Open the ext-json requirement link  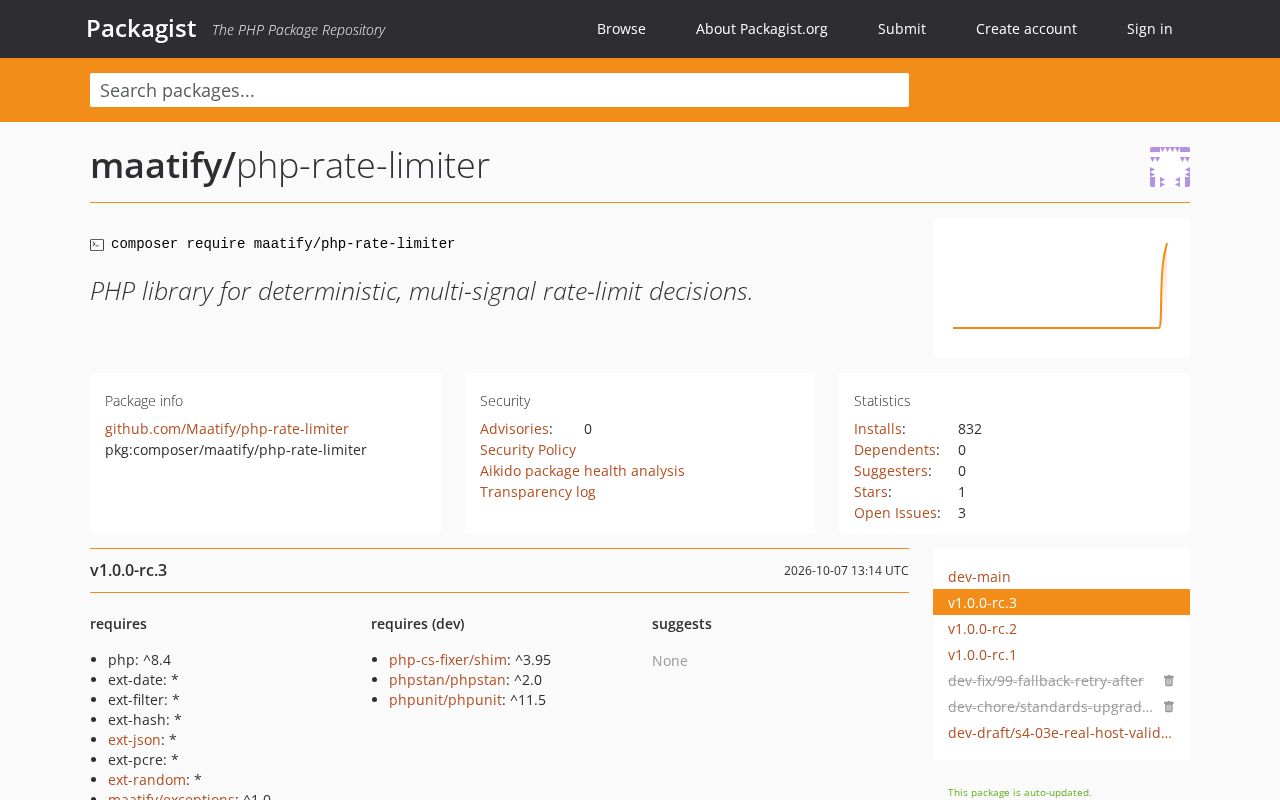click(134, 740)
